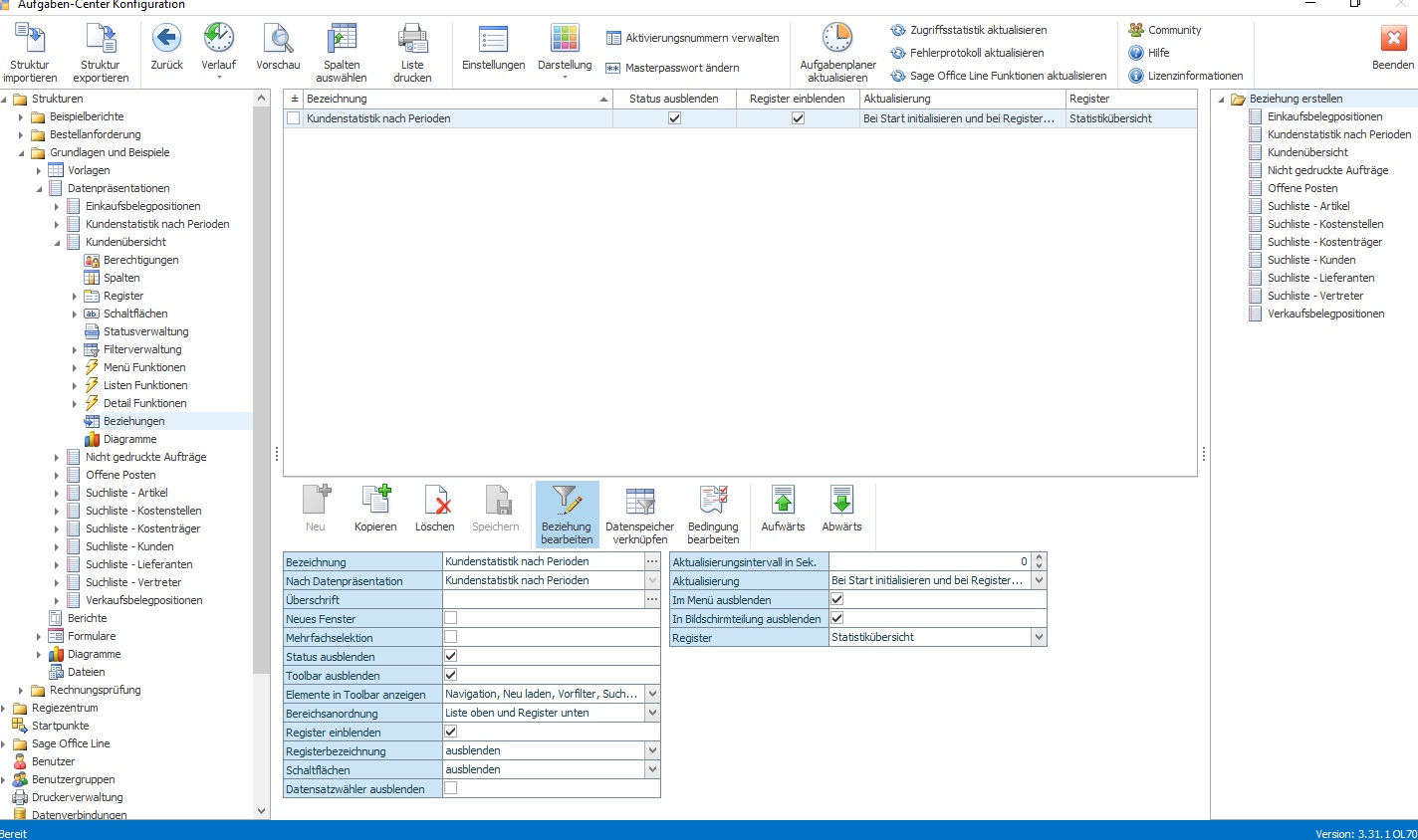Toggle In Bildschirmteilung ausblenden checkbox
The image size is (1418, 840).
[x=836, y=618]
